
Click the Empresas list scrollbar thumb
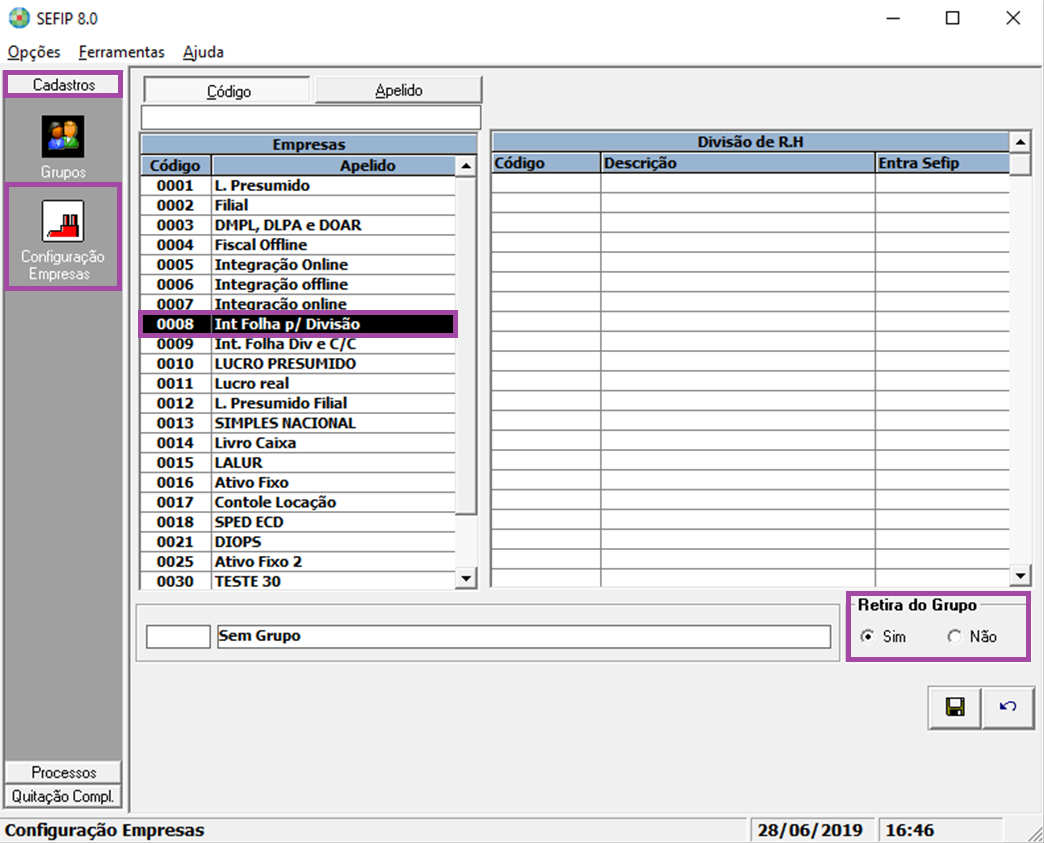tap(466, 345)
